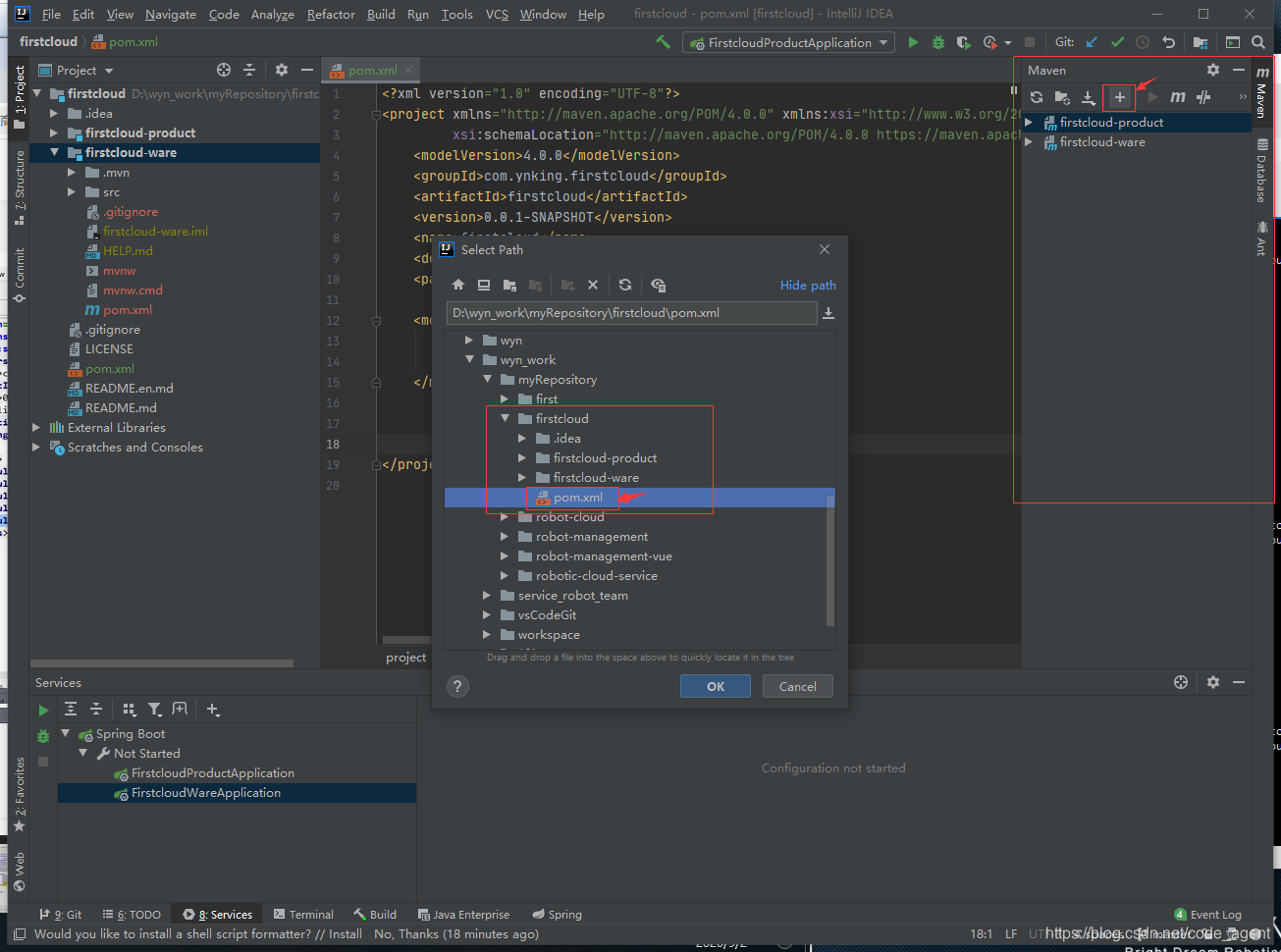Click Cancel button in Select Path dialog

(x=797, y=686)
